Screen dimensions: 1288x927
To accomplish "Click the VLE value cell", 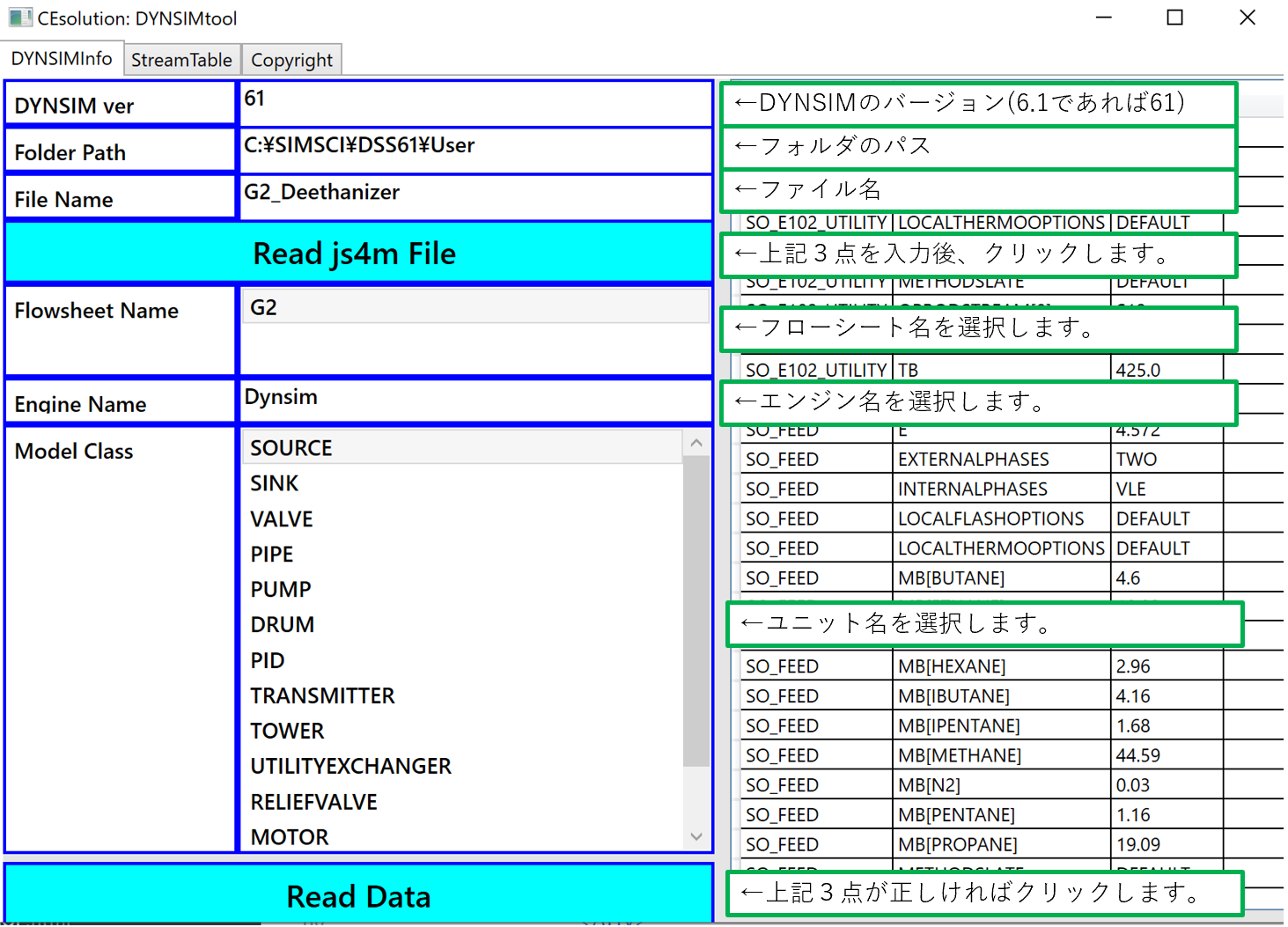I will pyautogui.click(x=1167, y=489).
